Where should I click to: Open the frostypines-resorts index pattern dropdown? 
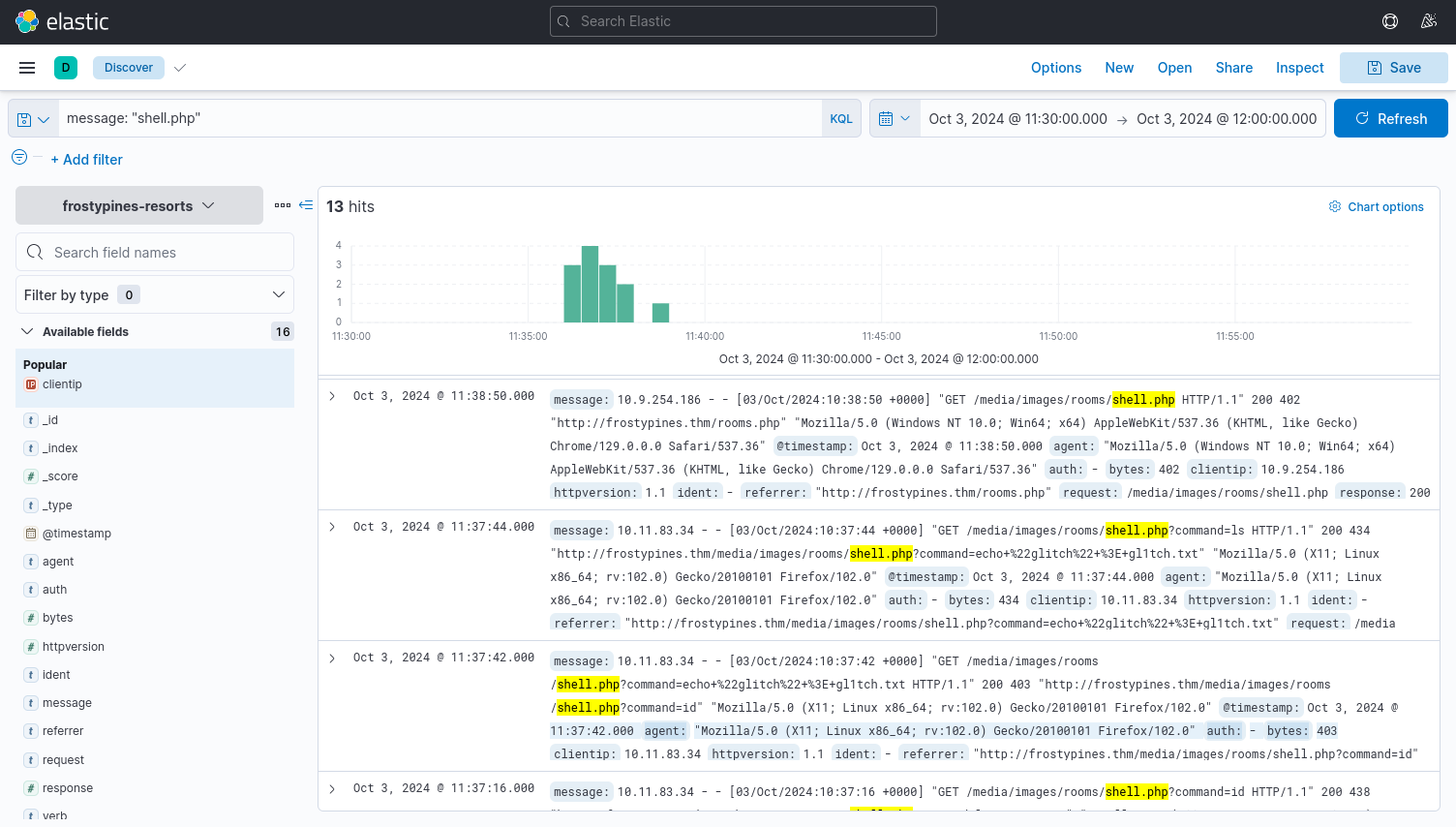click(x=139, y=205)
